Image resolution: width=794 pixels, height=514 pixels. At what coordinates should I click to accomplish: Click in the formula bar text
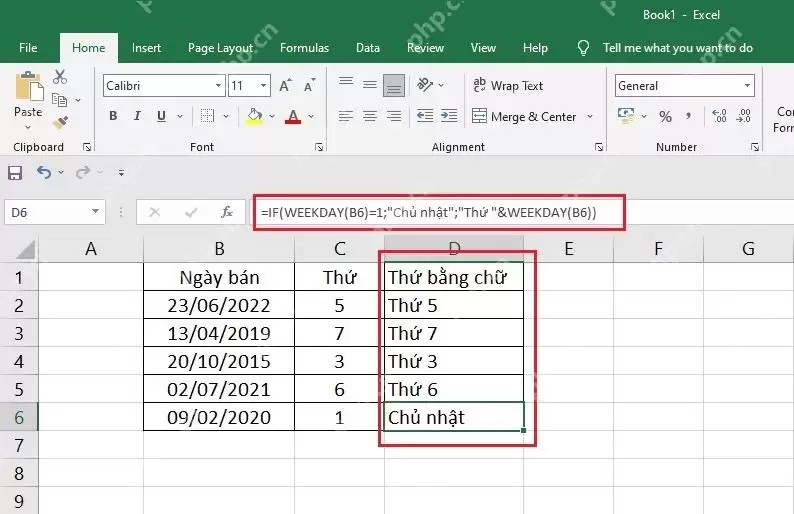(x=428, y=212)
